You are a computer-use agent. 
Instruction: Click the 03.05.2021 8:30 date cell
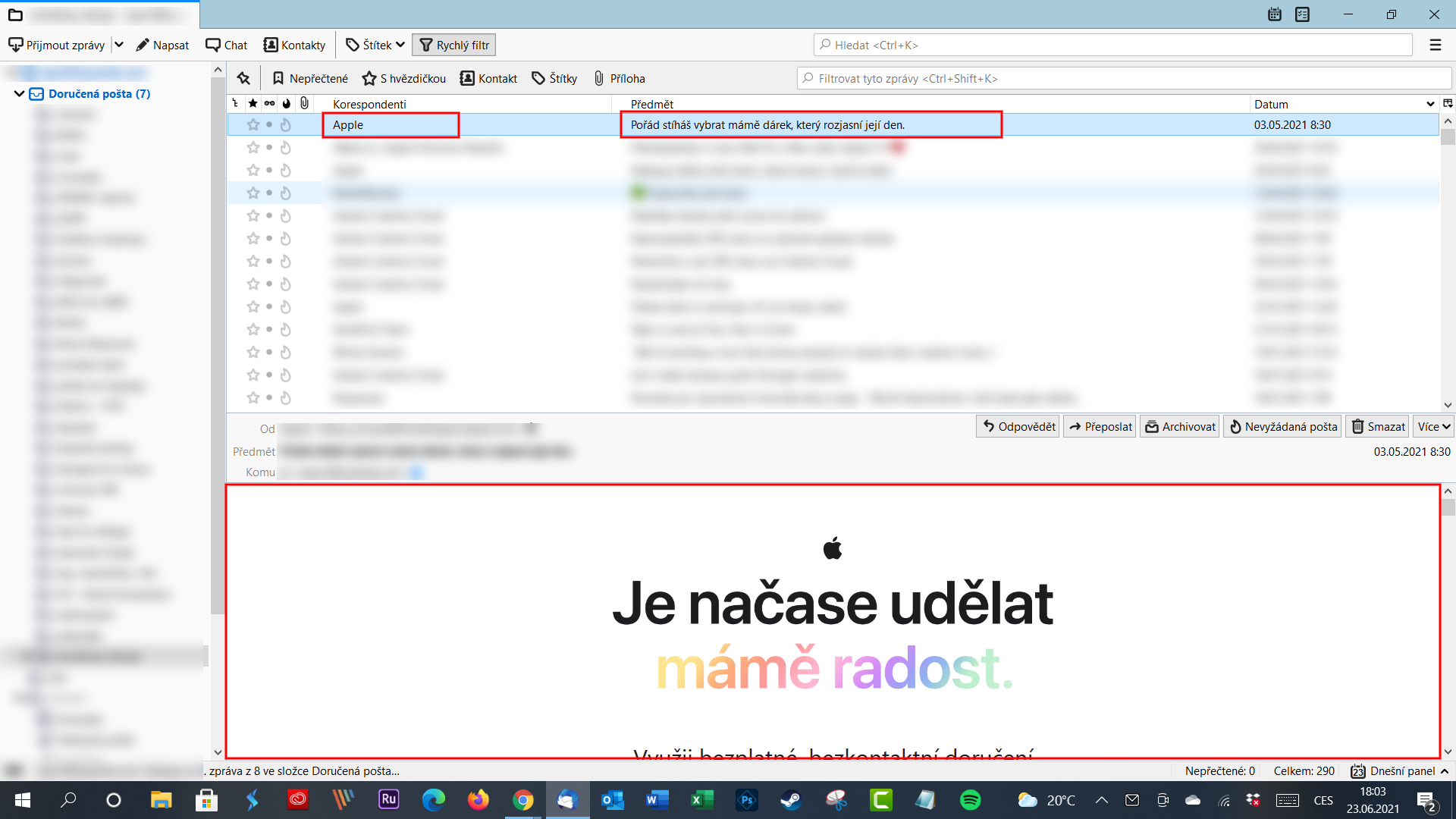[1292, 124]
